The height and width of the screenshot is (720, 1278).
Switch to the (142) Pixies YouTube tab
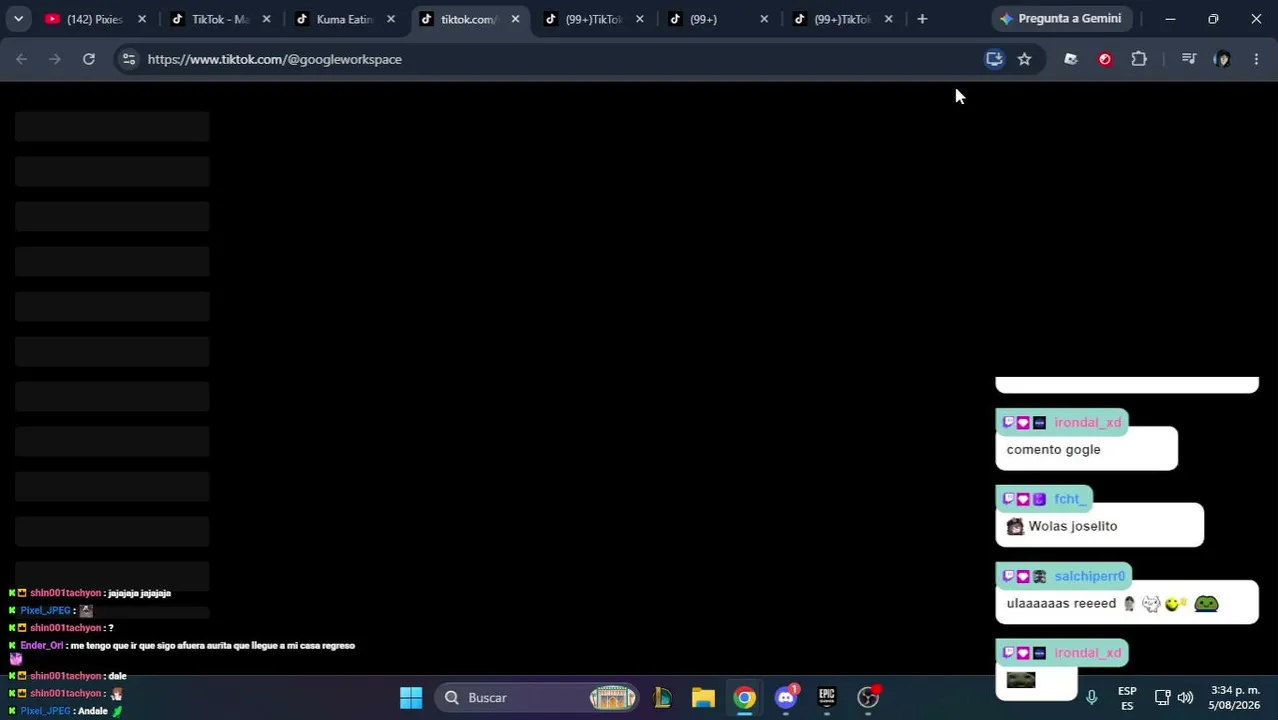(95, 19)
